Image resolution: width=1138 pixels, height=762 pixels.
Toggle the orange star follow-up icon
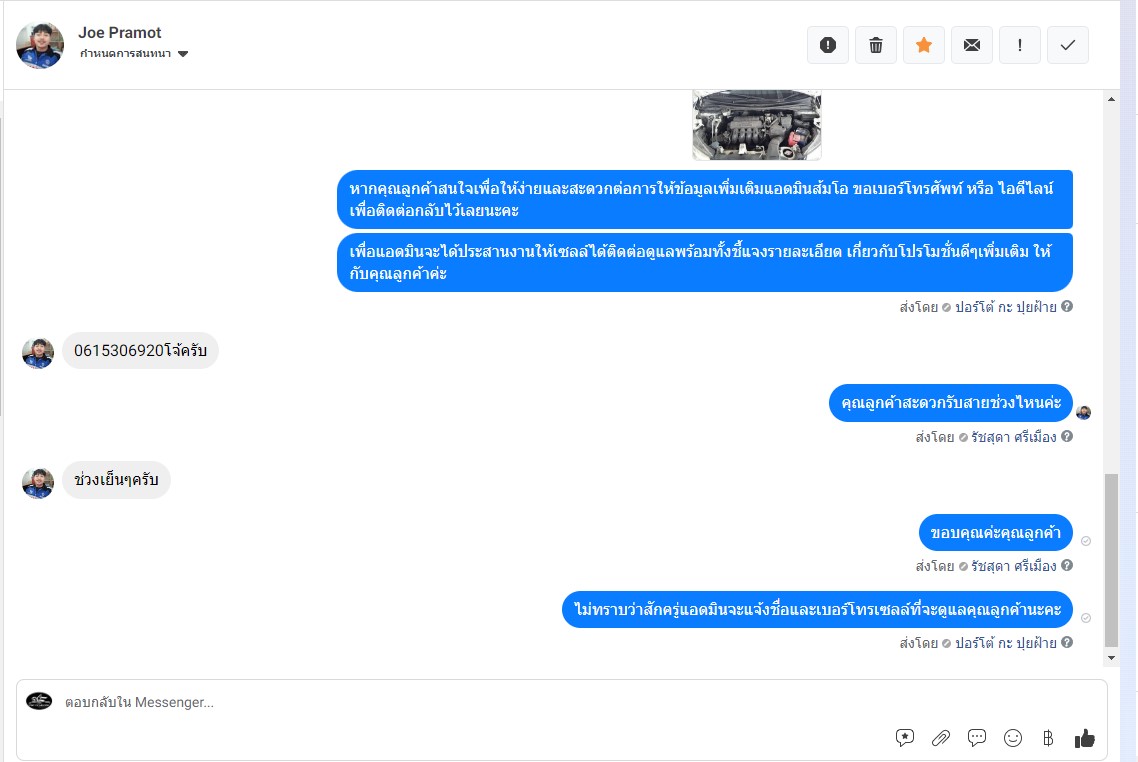(924, 45)
